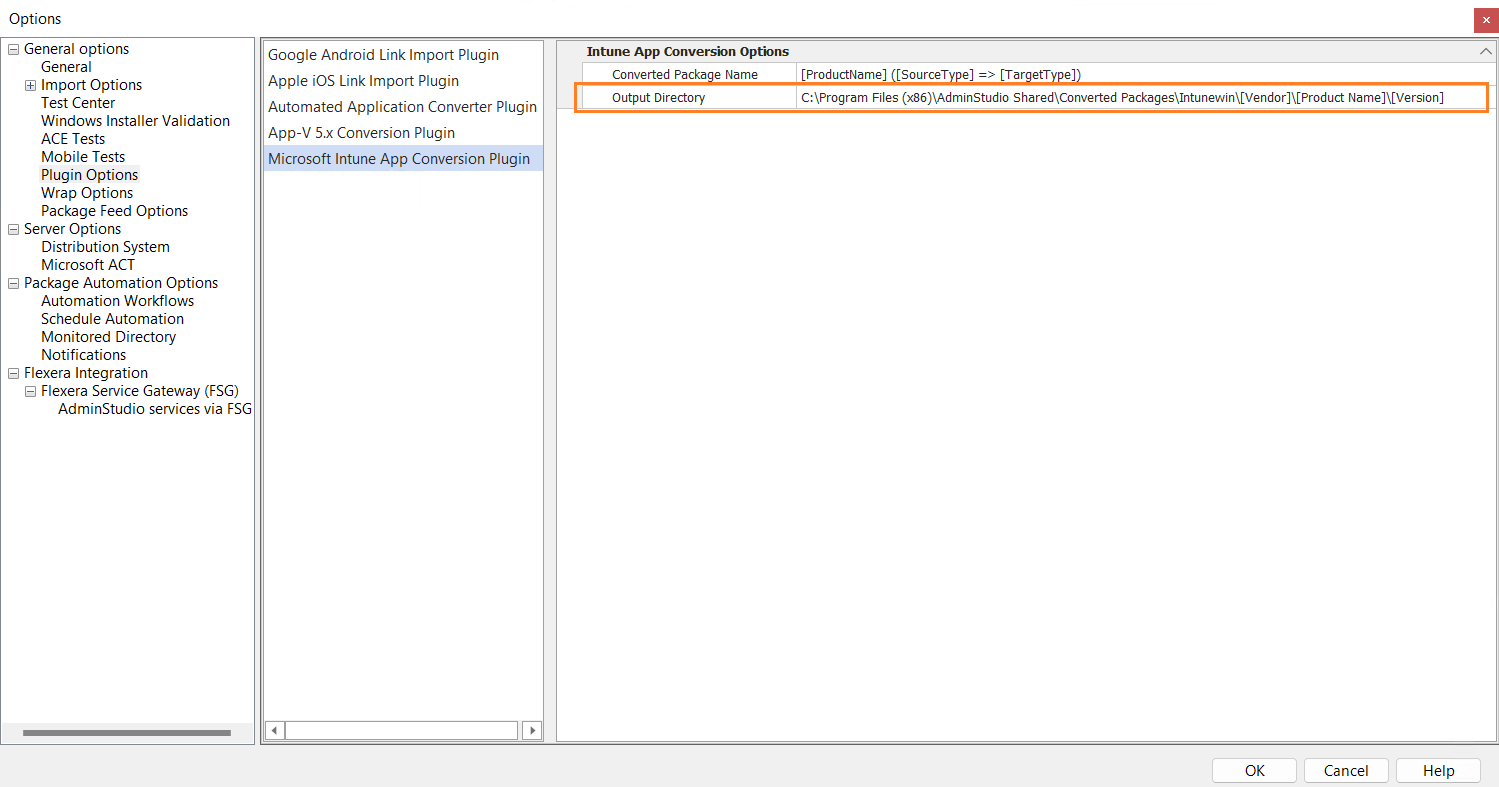Select the Converted Package Name label
The width and height of the screenshot is (1499, 787).
(x=685, y=75)
